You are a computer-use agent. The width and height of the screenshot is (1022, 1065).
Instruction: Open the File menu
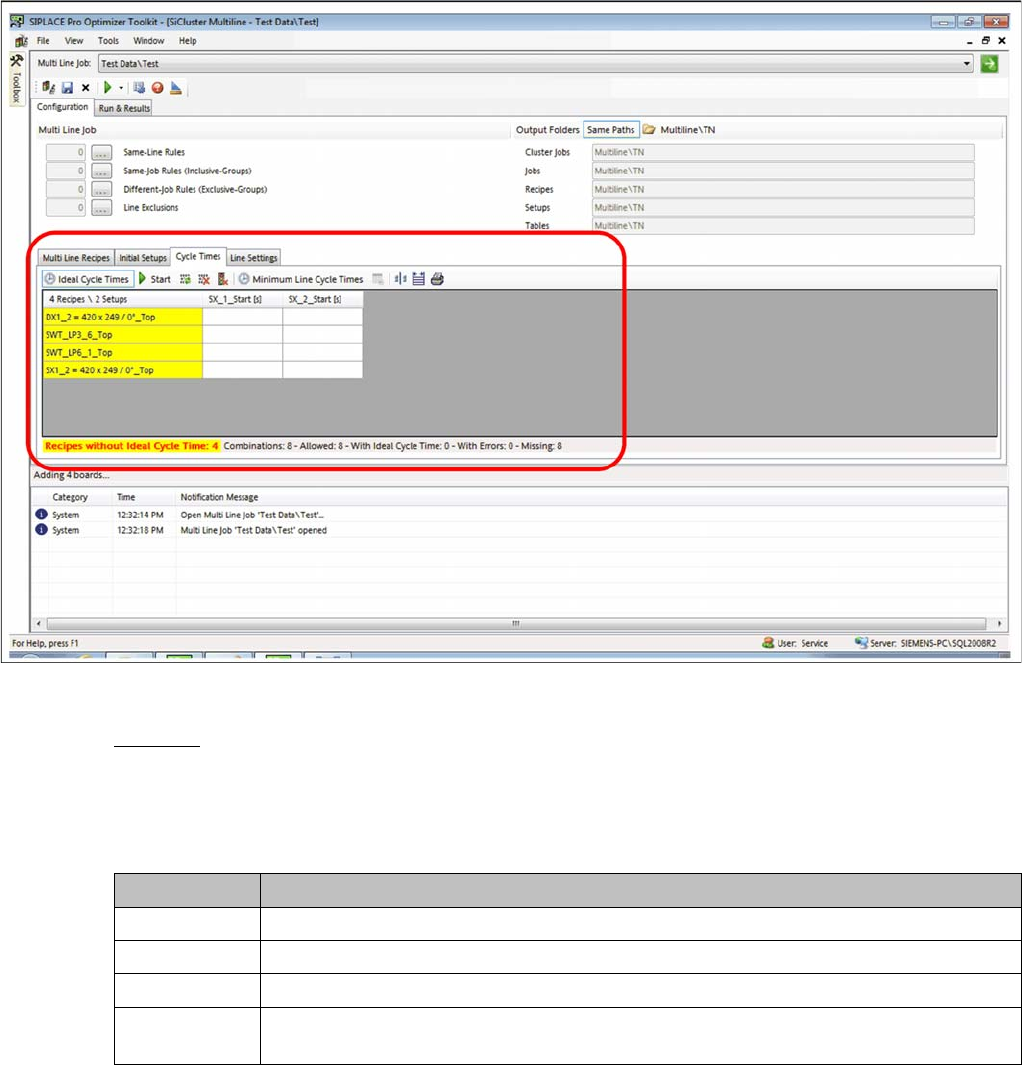coord(43,41)
